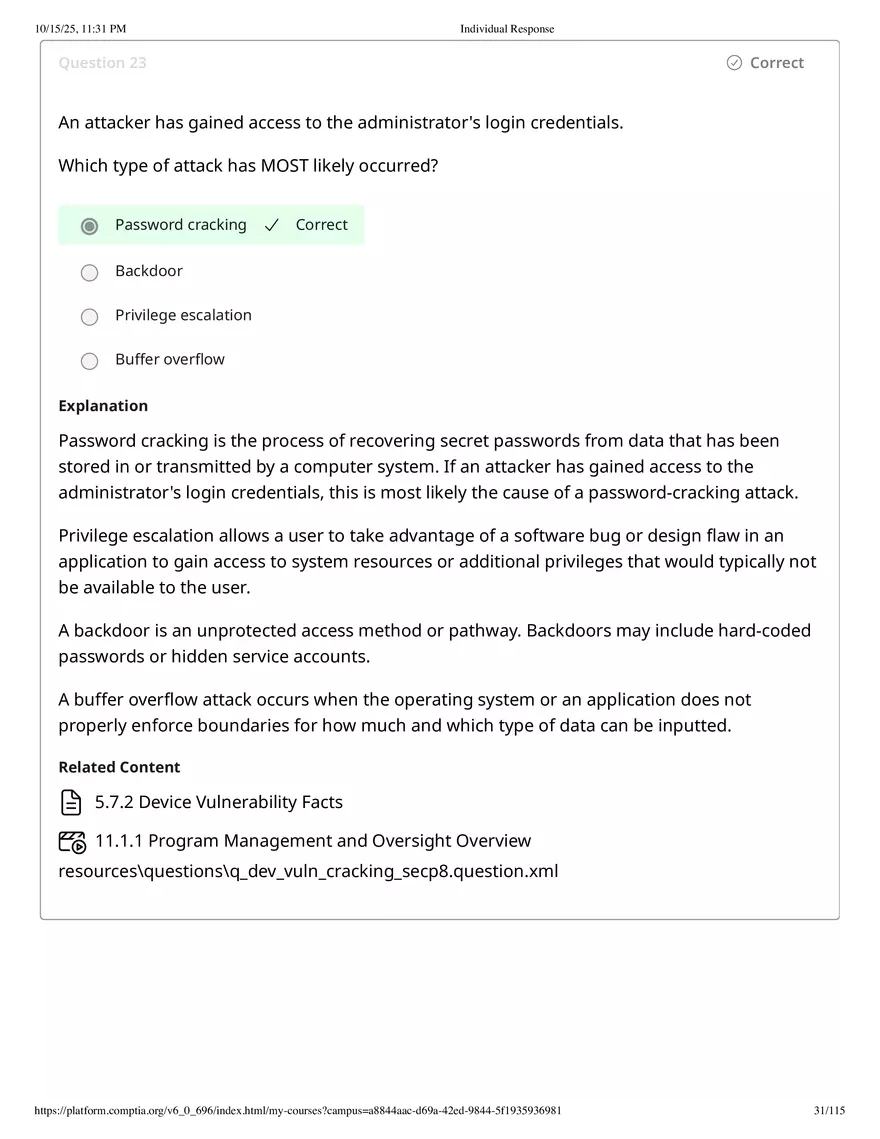880x1139 pixels.
Task: Select the Backdoor answer option
Action: point(89,272)
